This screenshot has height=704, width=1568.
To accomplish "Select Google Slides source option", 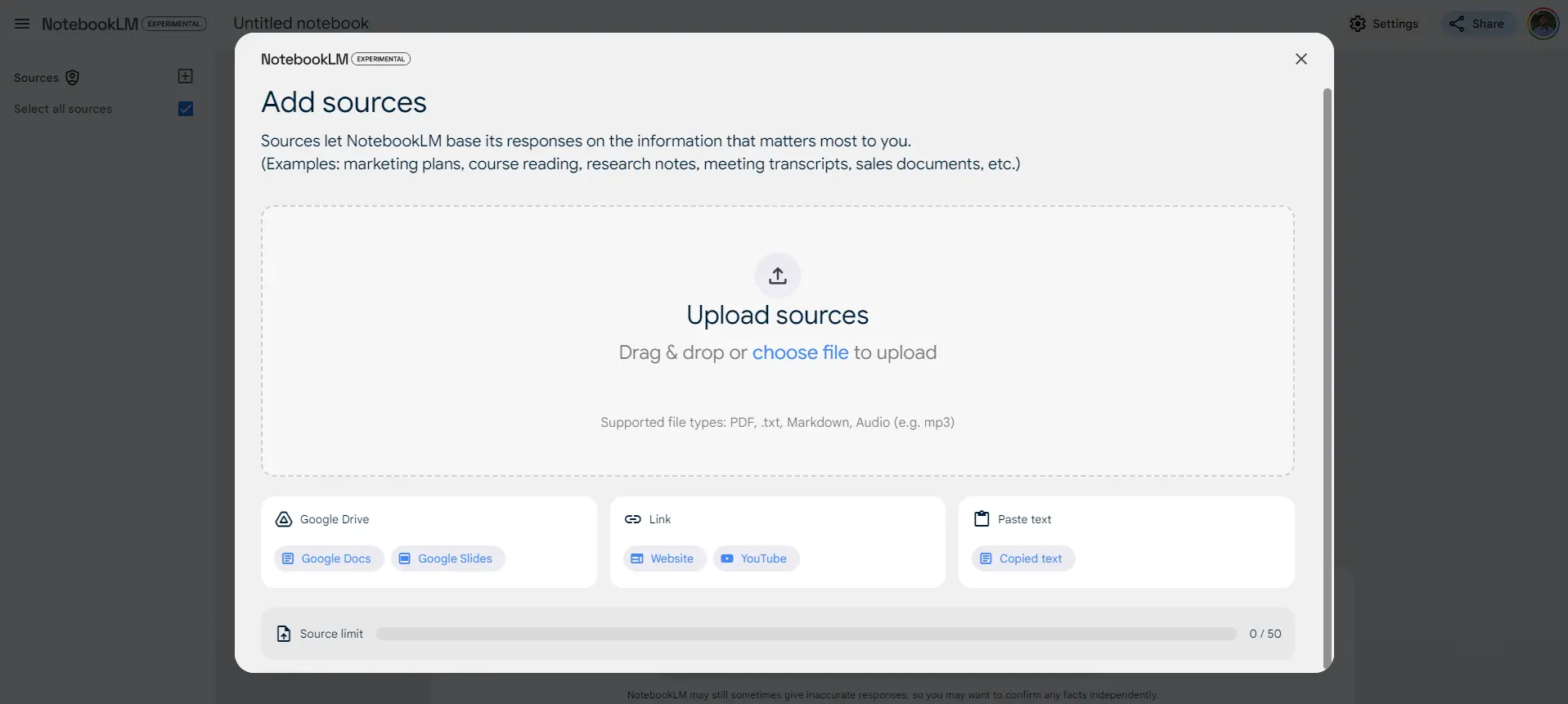I will (448, 558).
